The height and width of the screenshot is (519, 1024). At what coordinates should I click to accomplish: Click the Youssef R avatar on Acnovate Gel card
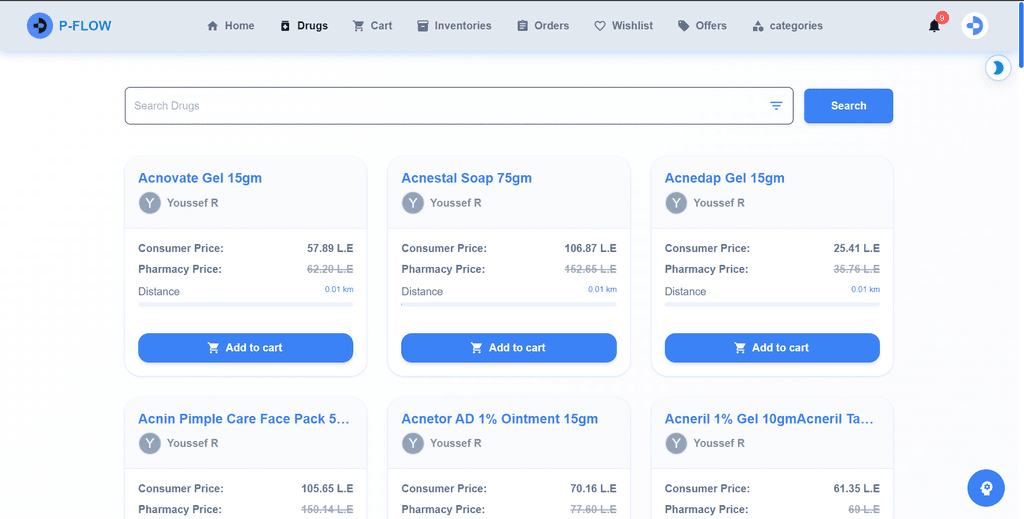click(150, 203)
